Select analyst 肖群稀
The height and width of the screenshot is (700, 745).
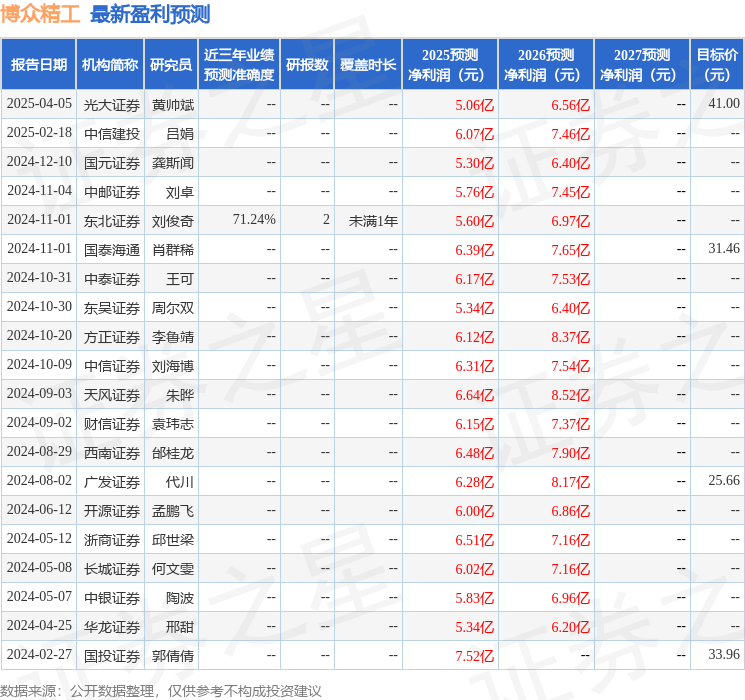[173, 250]
